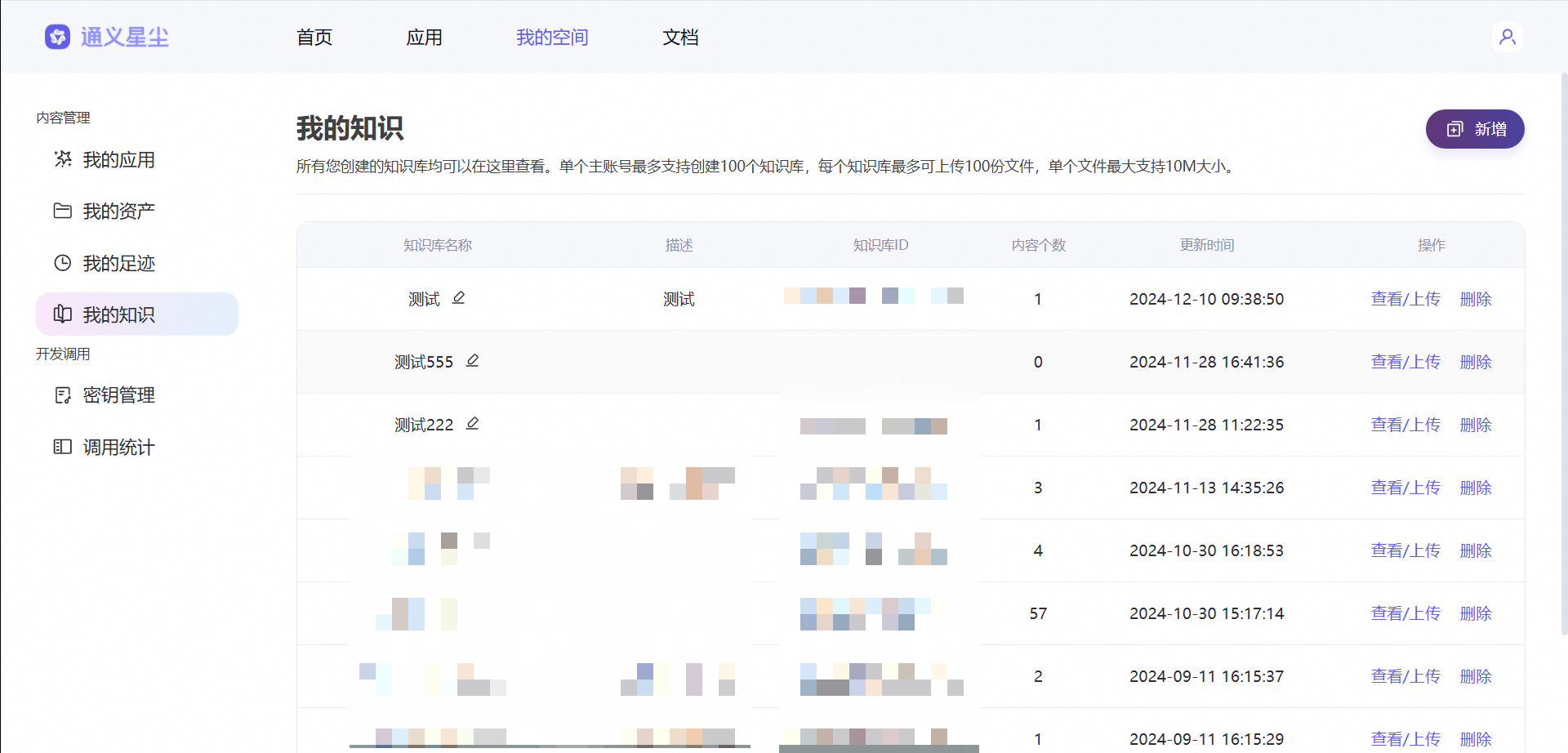Click 删除 for 测试222 row
The image size is (1568, 753).
pyautogui.click(x=1476, y=425)
